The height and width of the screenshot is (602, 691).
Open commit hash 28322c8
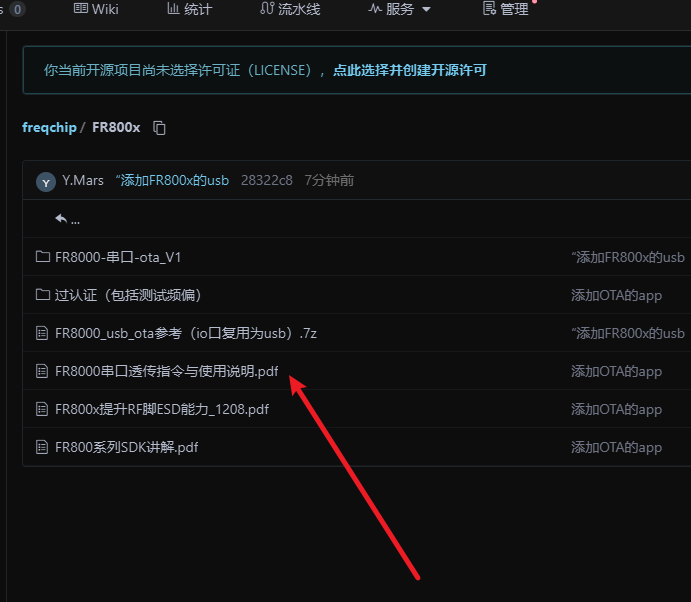pos(267,181)
